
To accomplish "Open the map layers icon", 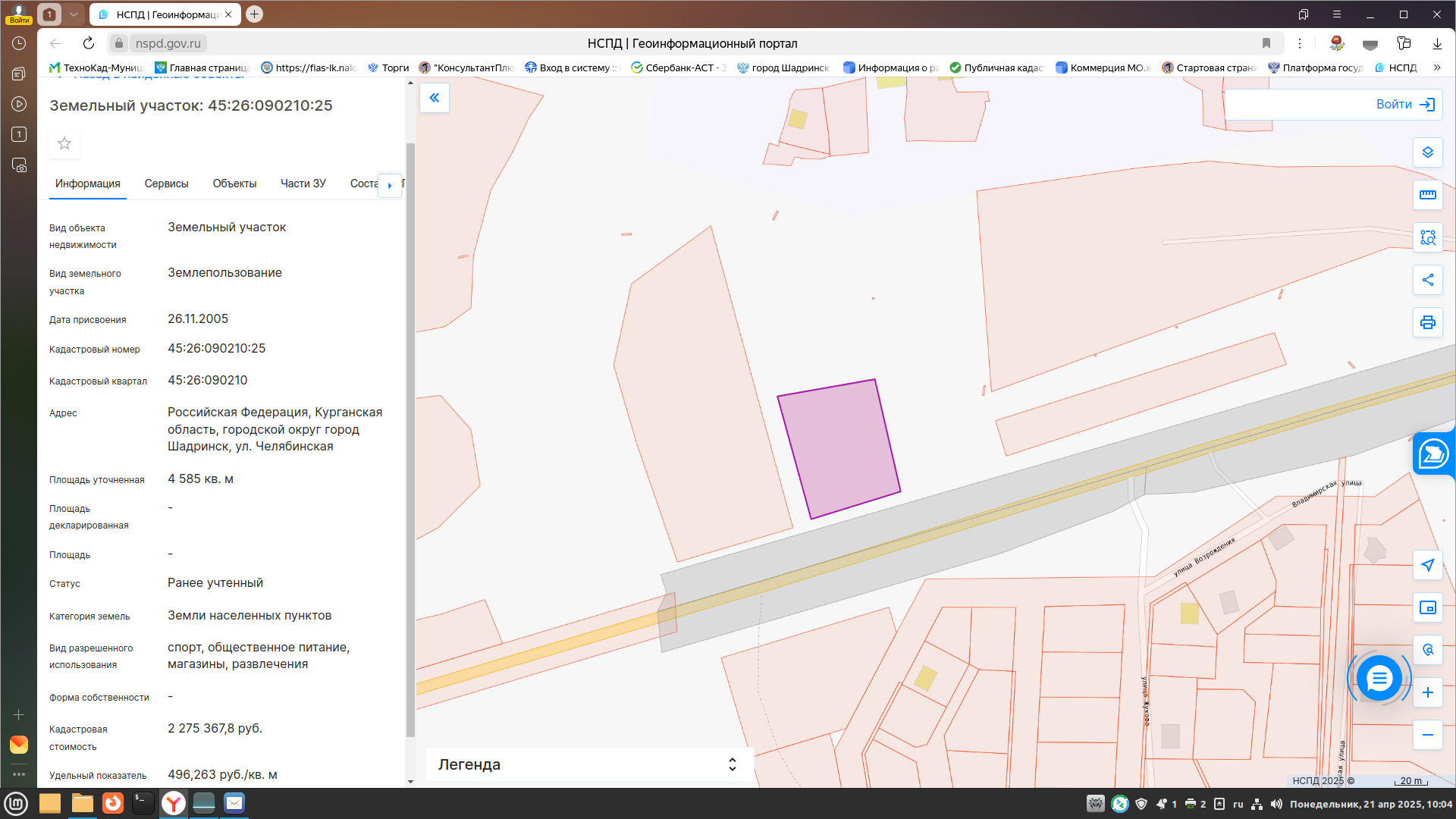I will click(1427, 152).
